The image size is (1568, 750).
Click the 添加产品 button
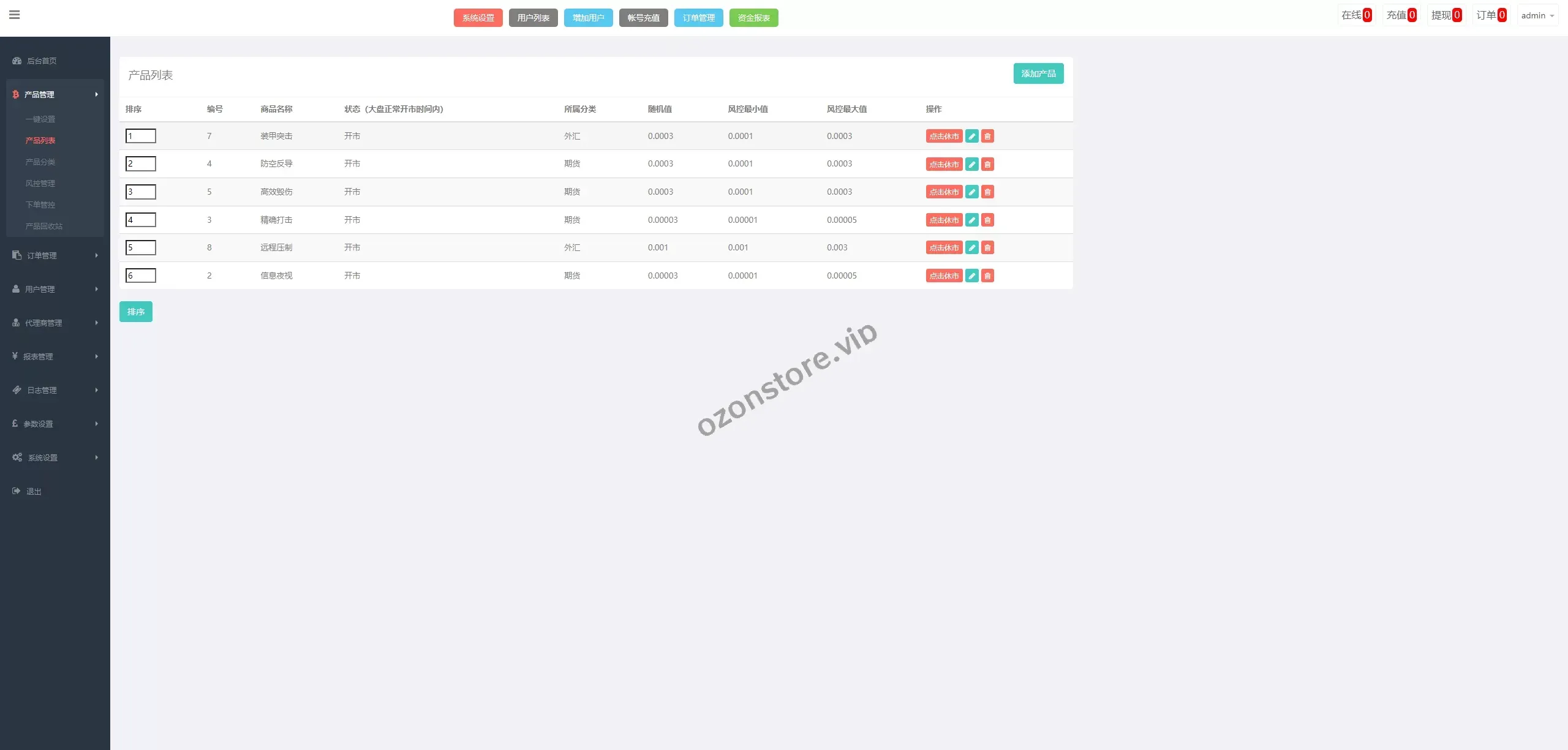tap(1038, 73)
